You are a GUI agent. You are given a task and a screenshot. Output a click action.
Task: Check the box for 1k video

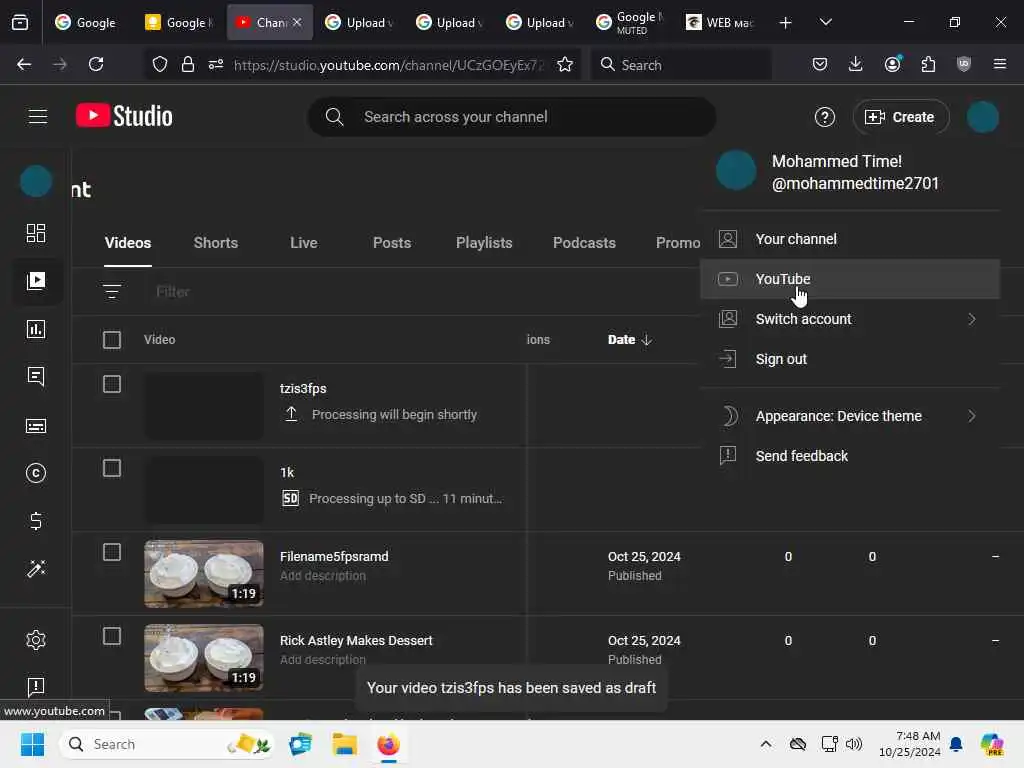tap(112, 468)
